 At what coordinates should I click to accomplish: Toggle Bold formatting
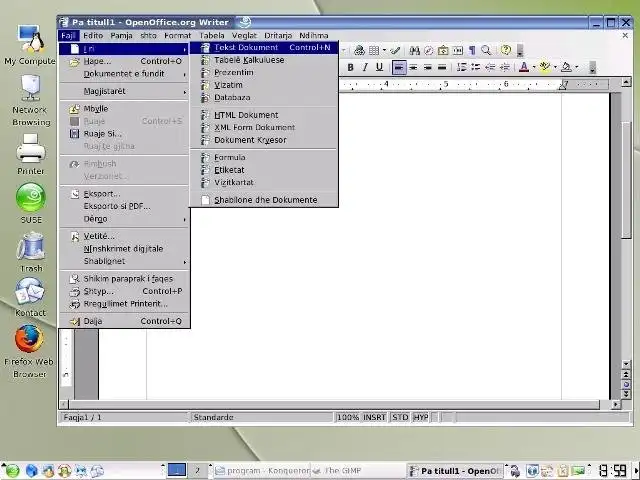[351, 67]
